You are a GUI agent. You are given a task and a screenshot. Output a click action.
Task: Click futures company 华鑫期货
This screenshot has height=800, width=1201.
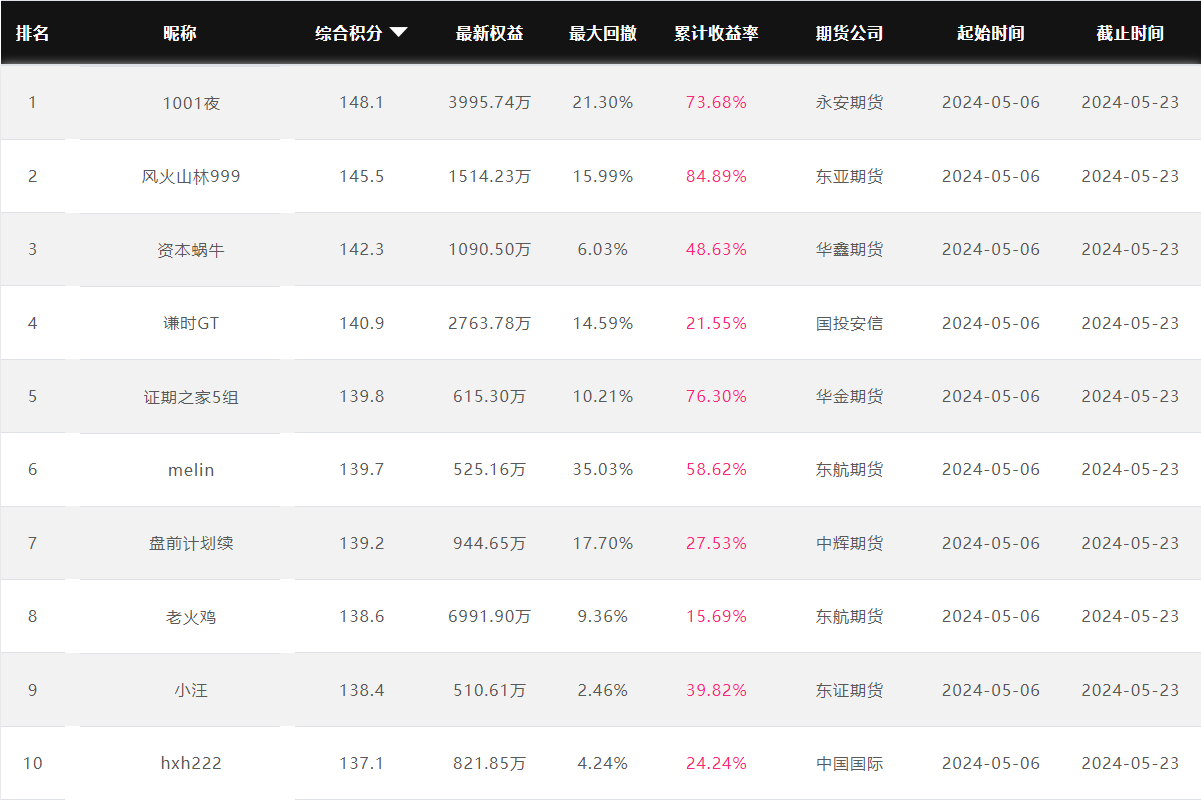(x=849, y=249)
